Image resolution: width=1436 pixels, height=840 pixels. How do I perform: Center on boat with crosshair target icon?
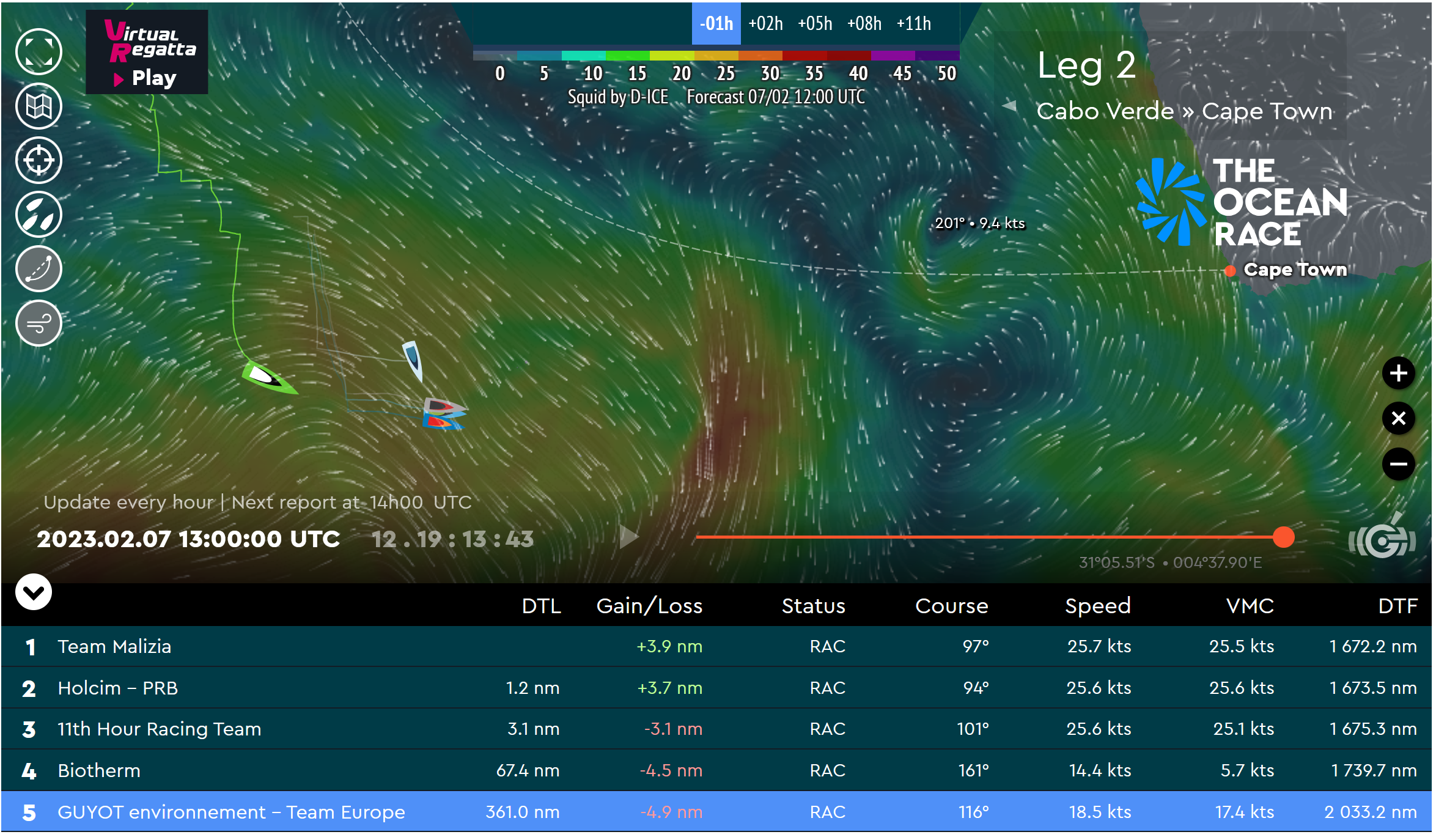pyautogui.click(x=39, y=161)
